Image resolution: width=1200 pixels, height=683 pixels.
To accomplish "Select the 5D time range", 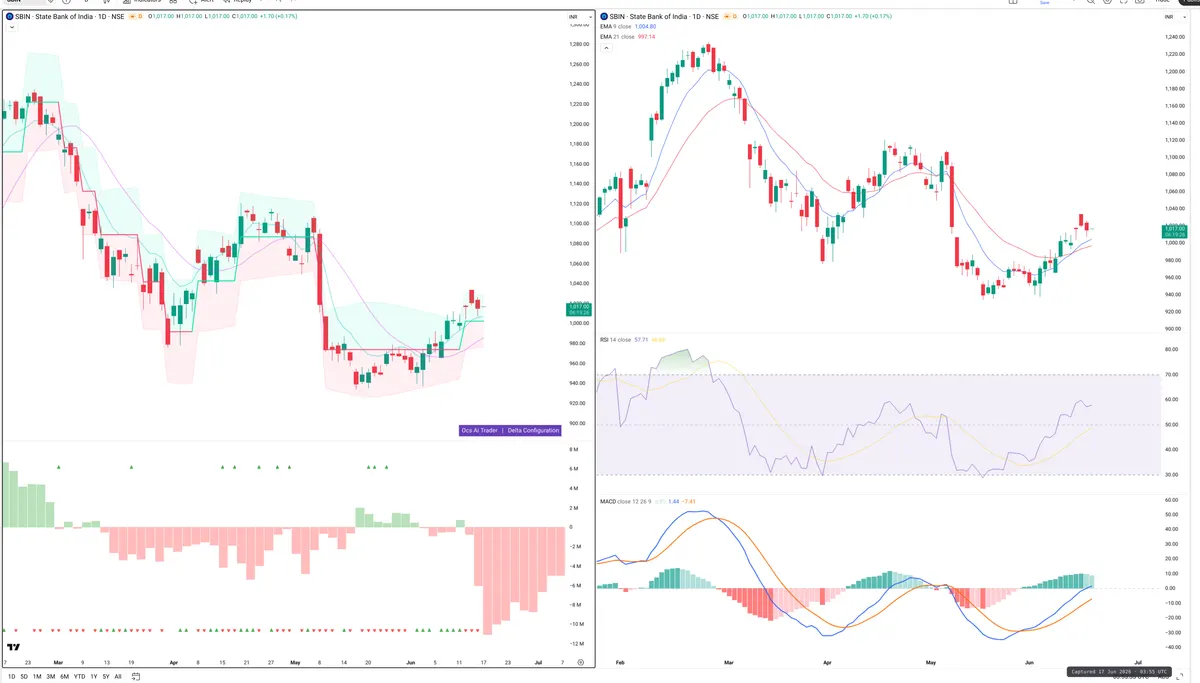I will [24, 677].
